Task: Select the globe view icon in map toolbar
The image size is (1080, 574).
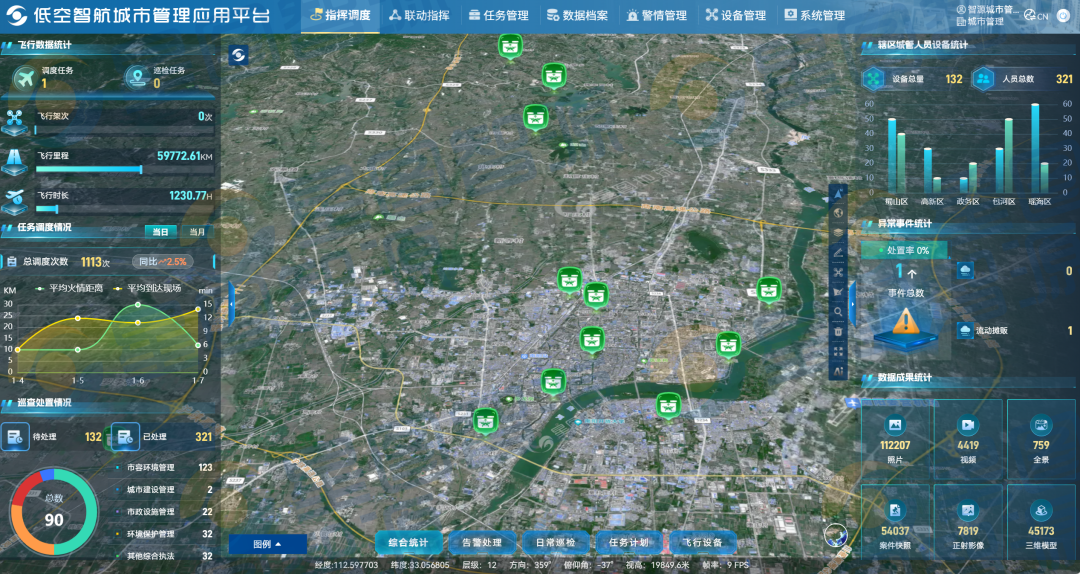Action: tap(838, 213)
